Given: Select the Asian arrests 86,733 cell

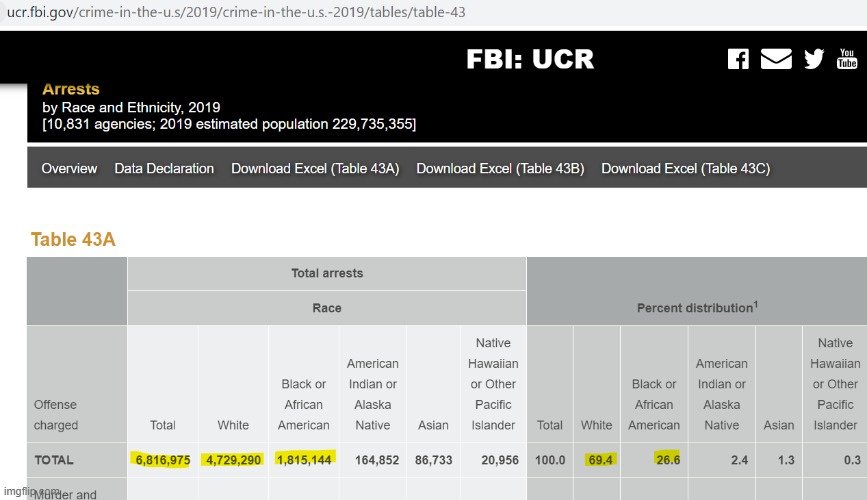Looking at the screenshot, I should (433, 459).
